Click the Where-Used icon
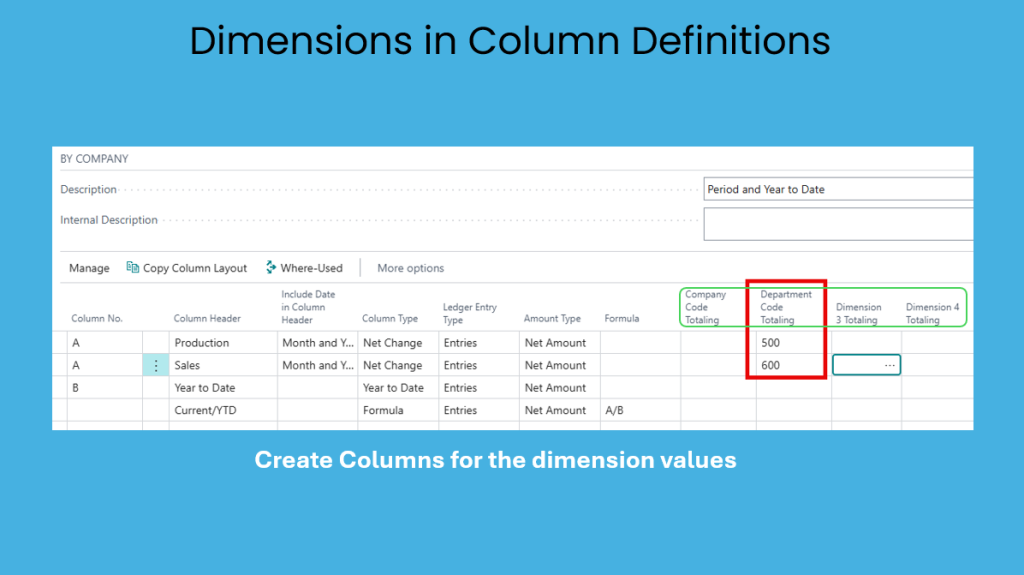The width and height of the screenshot is (1024, 575). 271,268
